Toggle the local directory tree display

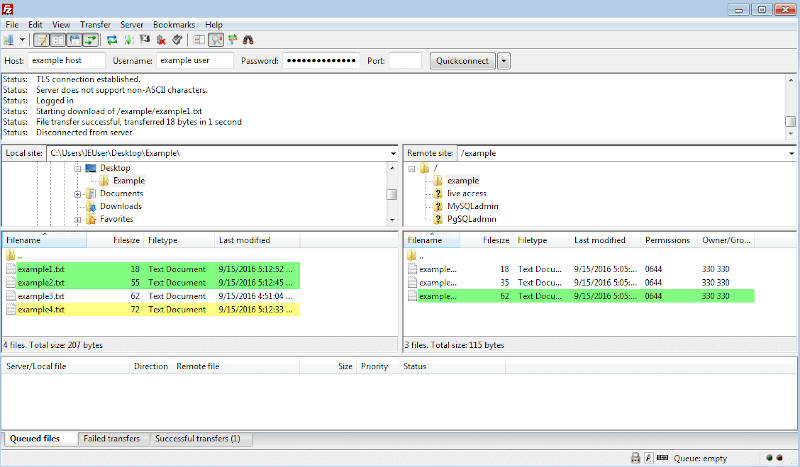coord(58,40)
